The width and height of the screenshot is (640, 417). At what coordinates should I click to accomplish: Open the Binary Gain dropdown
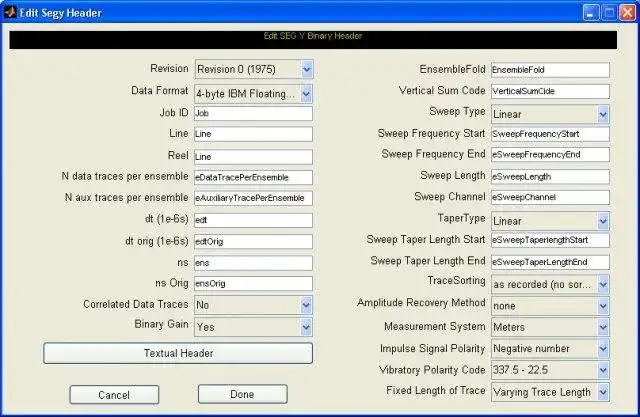[253, 327]
